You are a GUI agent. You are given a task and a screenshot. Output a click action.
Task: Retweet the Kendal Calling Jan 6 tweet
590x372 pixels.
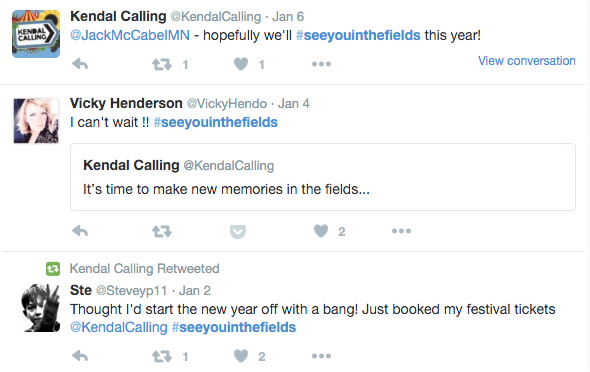[x=162, y=65]
